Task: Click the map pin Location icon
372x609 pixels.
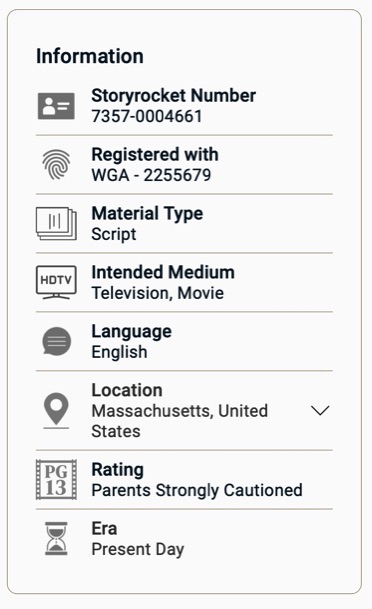Action: tap(56, 411)
